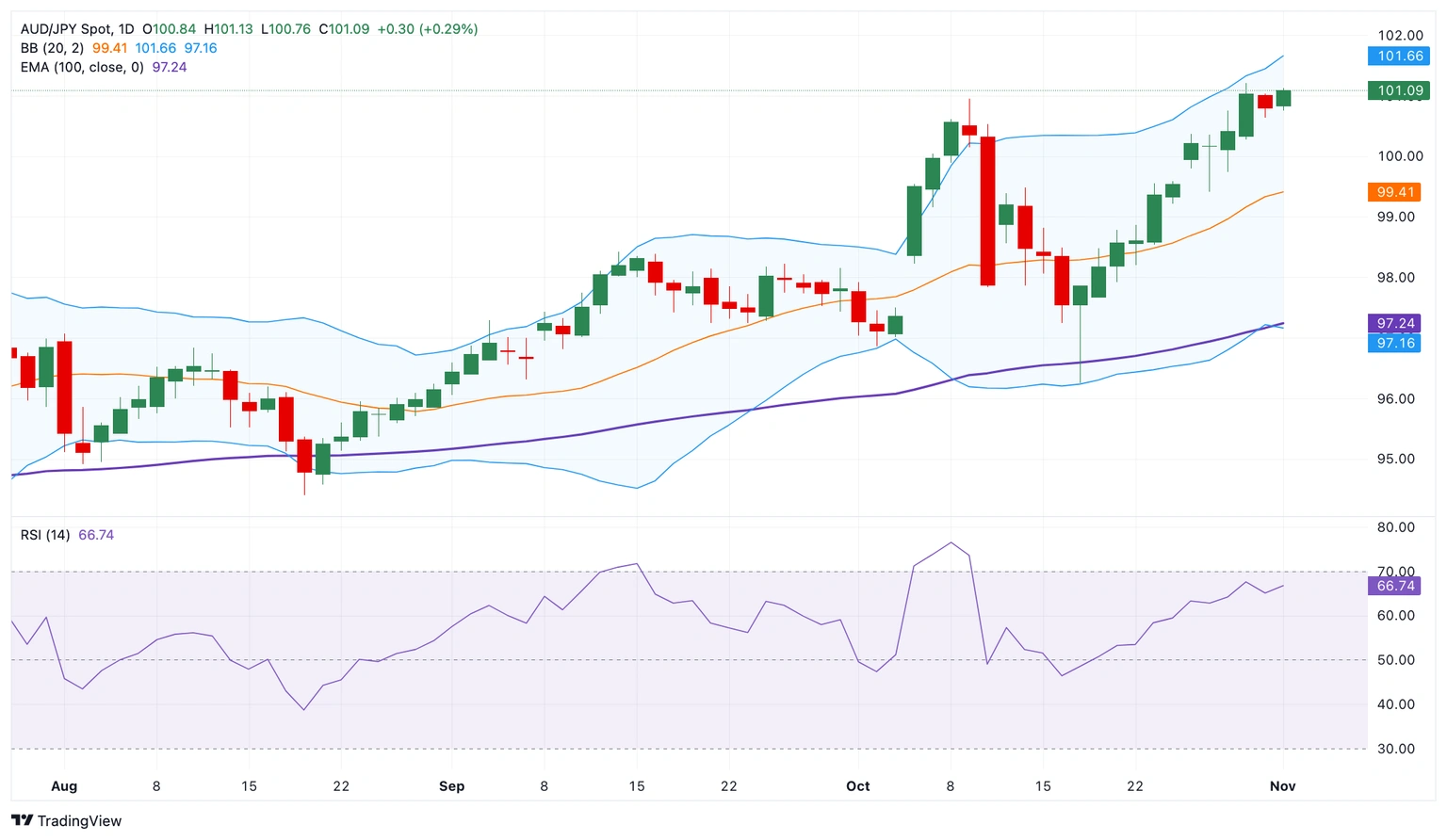Click the RSI (14) indicator label
Screen dimensions: 1447x840
(x=44, y=534)
